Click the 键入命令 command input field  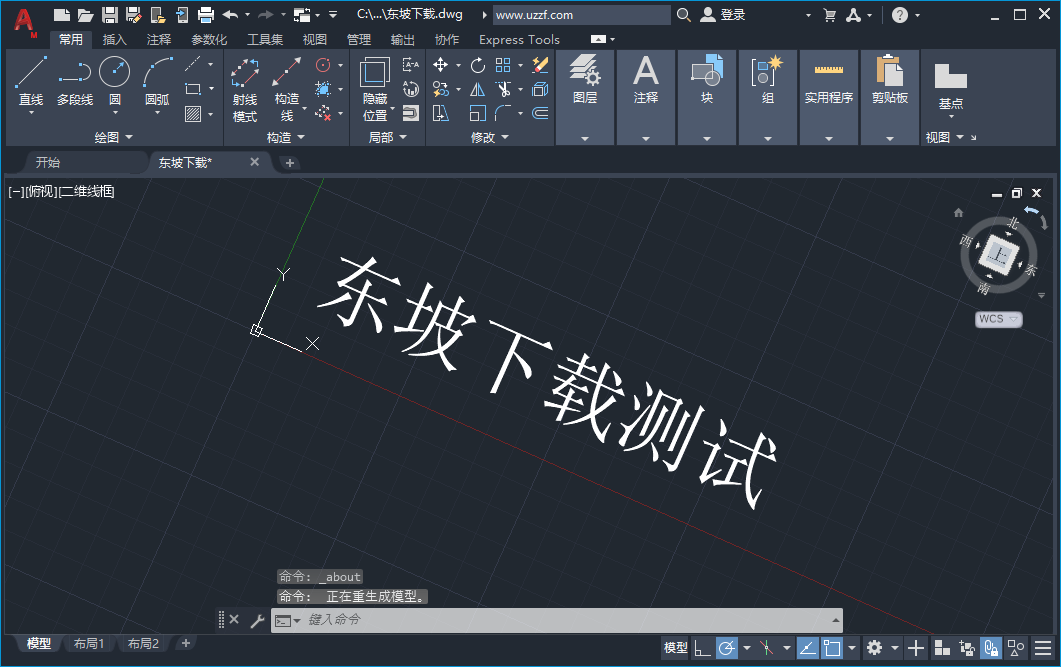[x=557, y=620]
